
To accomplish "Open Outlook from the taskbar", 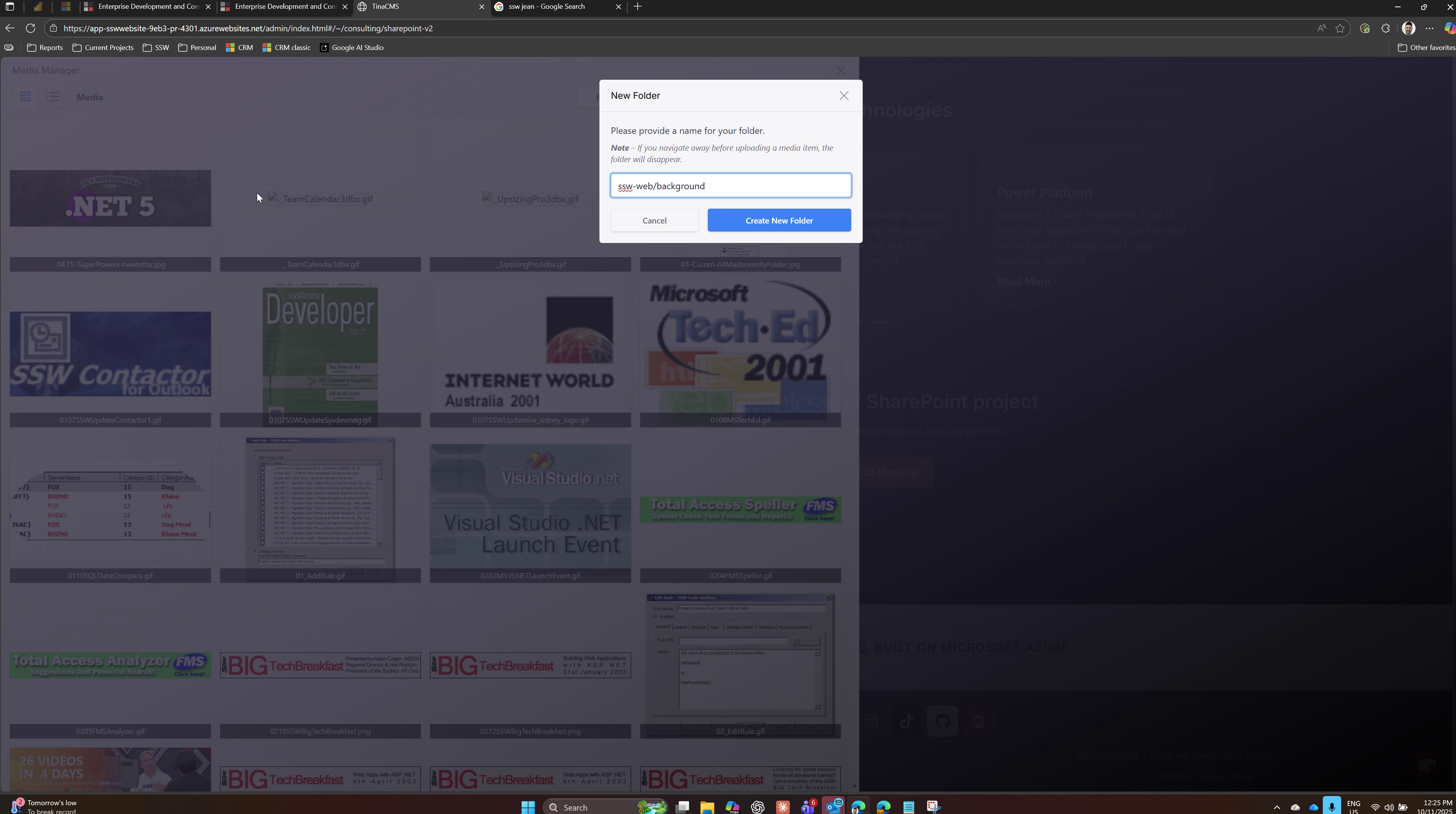I will click(833, 807).
